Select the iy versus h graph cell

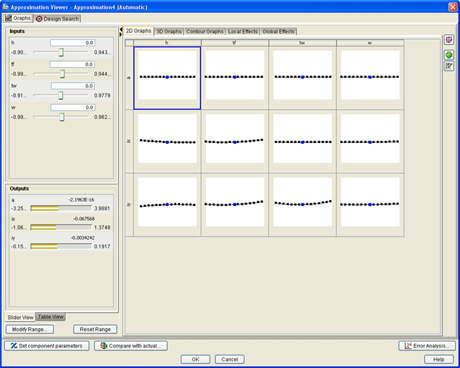point(167,205)
